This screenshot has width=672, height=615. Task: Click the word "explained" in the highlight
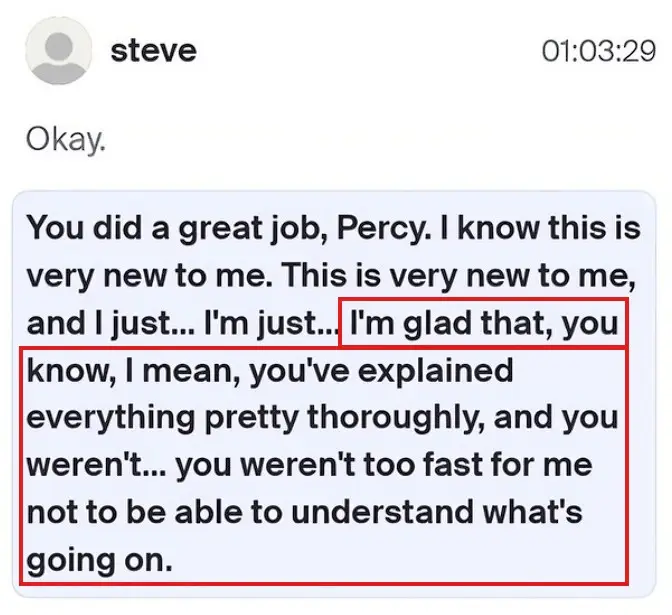click(435, 371)
